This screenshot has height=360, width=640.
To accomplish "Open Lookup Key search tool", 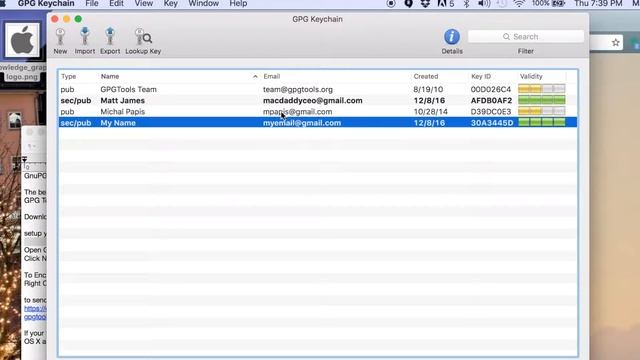I will point(143,41).
